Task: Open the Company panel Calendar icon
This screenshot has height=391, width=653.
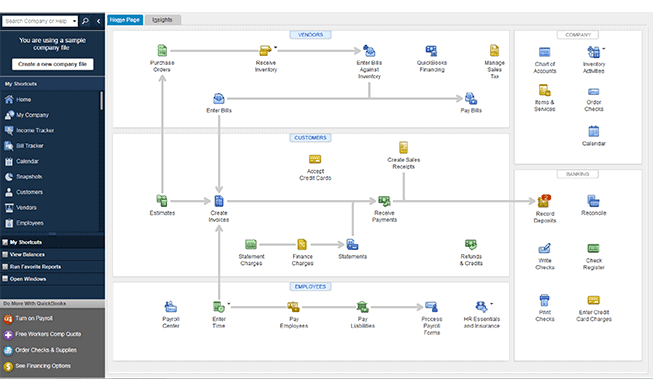Action: 593,131
